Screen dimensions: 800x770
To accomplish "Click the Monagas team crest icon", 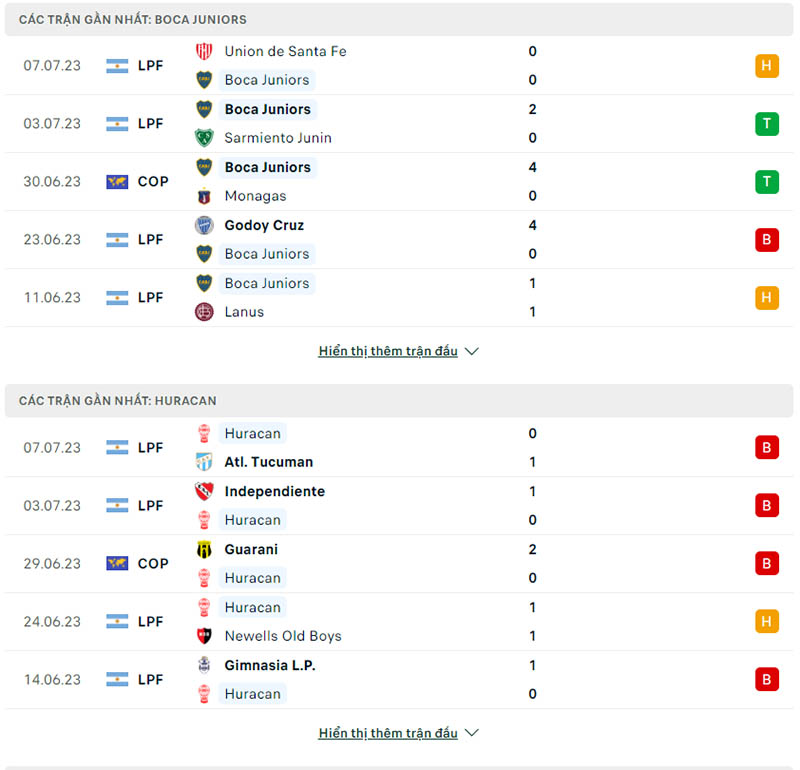I will [x=204, y=196].
